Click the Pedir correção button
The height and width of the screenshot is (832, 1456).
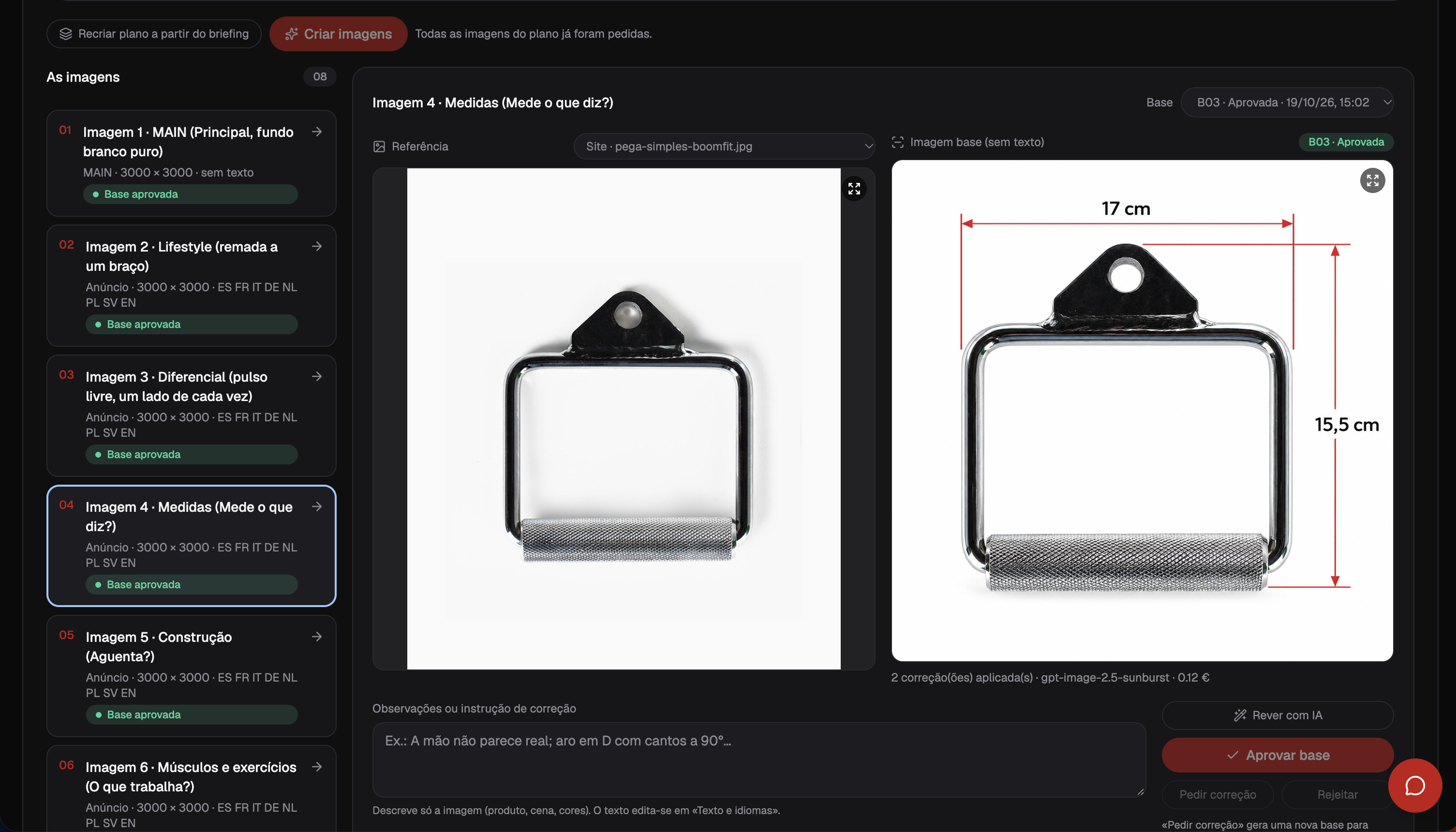(x=1218, y=795)
